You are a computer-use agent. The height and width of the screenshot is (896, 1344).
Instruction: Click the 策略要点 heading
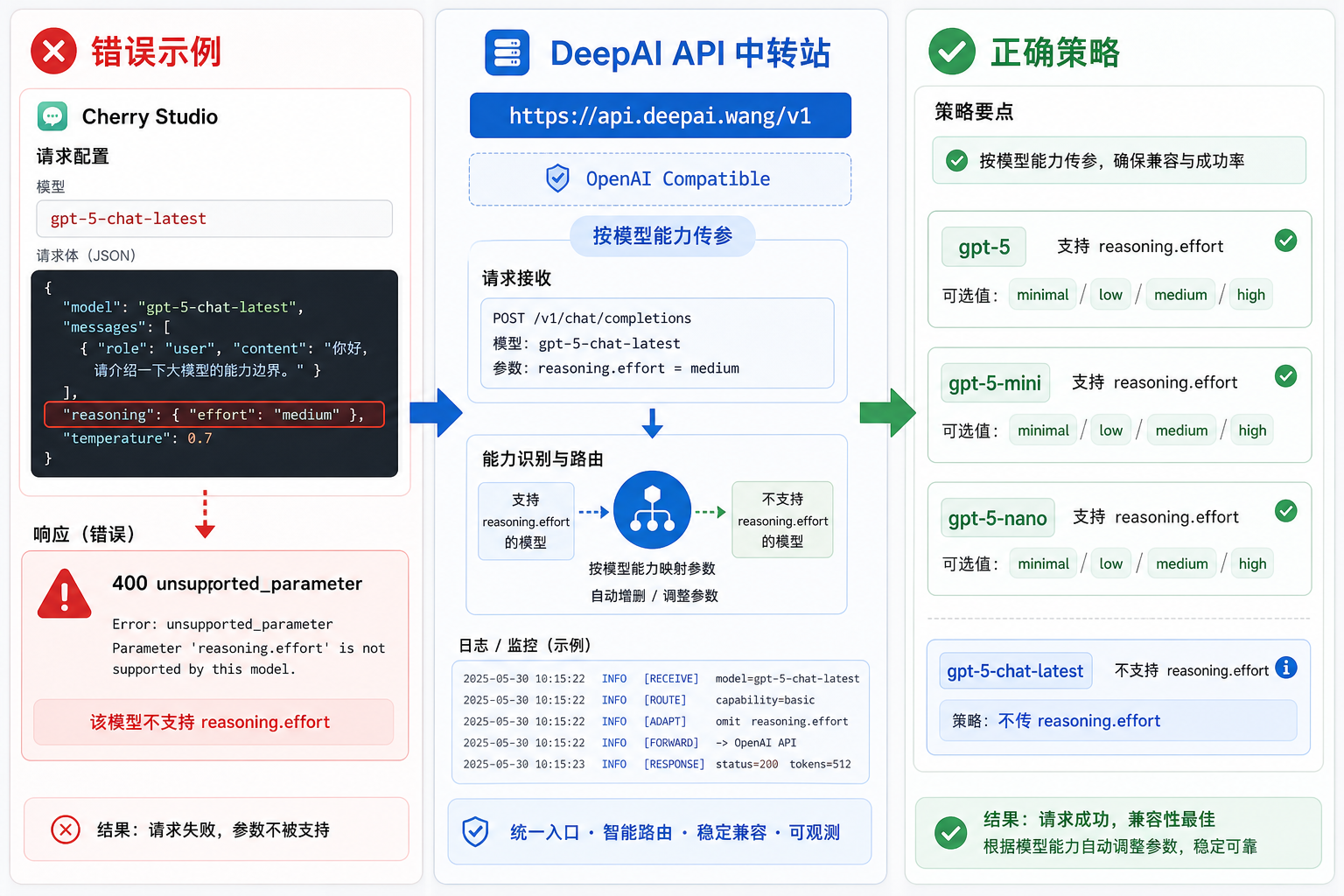(974, 111)
